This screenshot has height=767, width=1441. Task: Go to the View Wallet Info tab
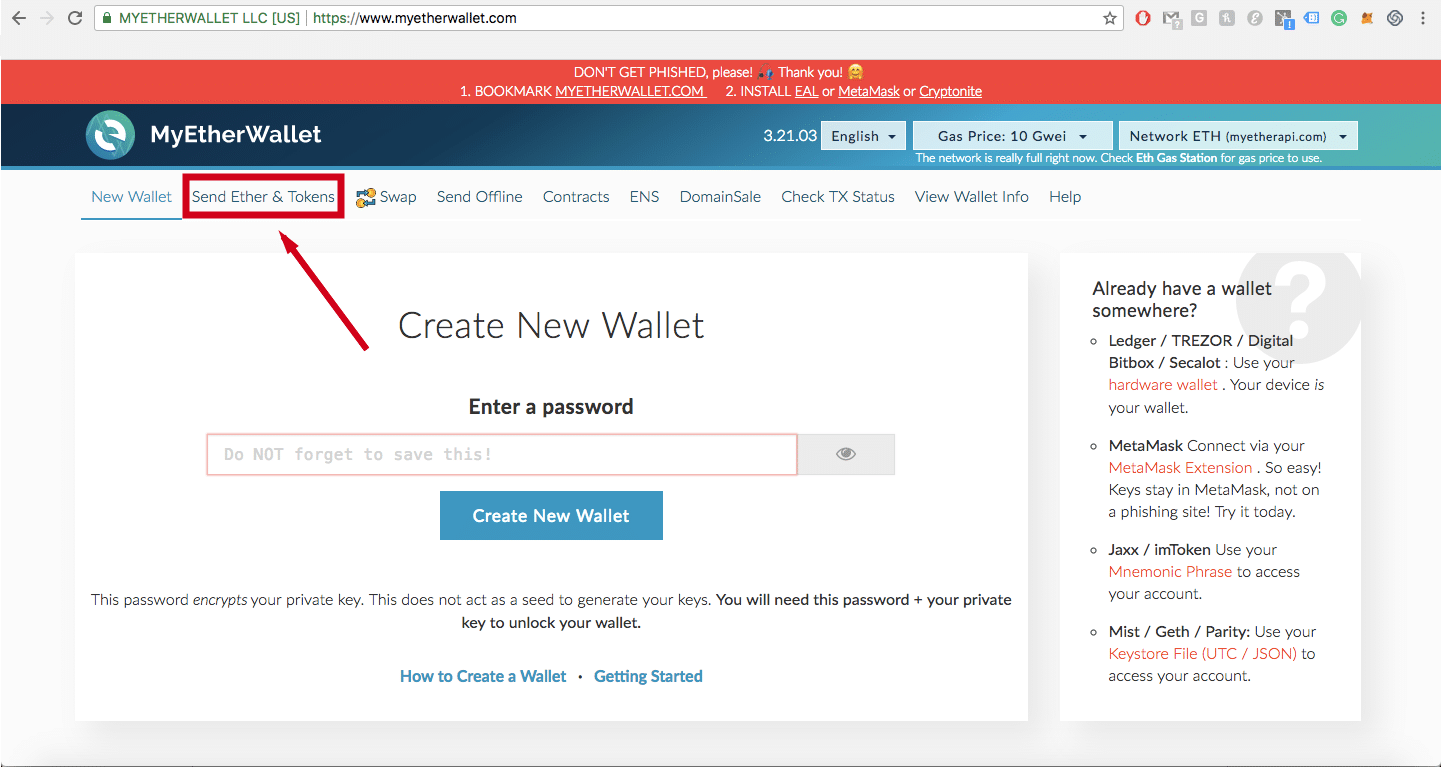[972, 197]
